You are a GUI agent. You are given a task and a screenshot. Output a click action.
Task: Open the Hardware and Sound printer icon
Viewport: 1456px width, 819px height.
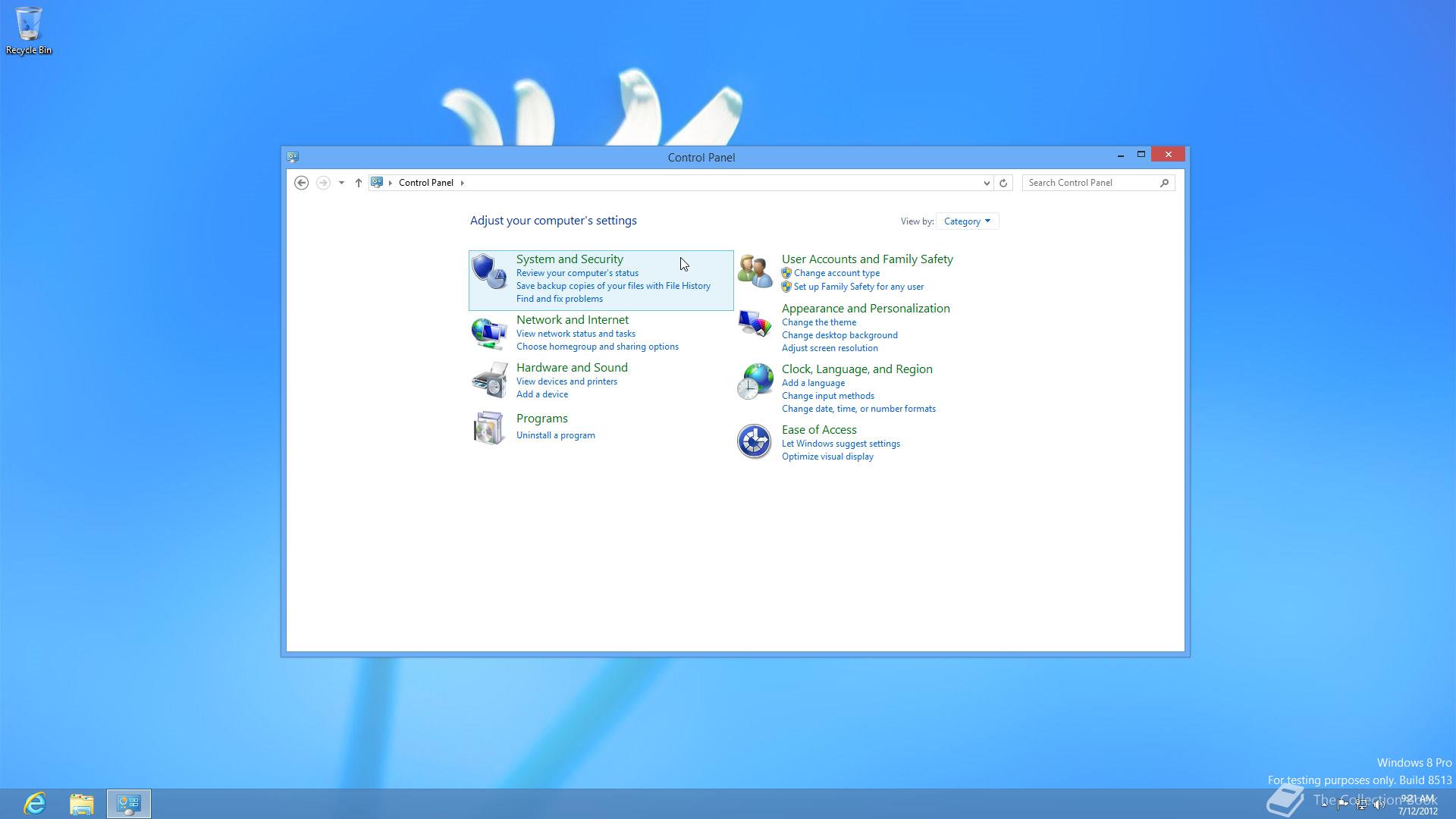point(489,380)
